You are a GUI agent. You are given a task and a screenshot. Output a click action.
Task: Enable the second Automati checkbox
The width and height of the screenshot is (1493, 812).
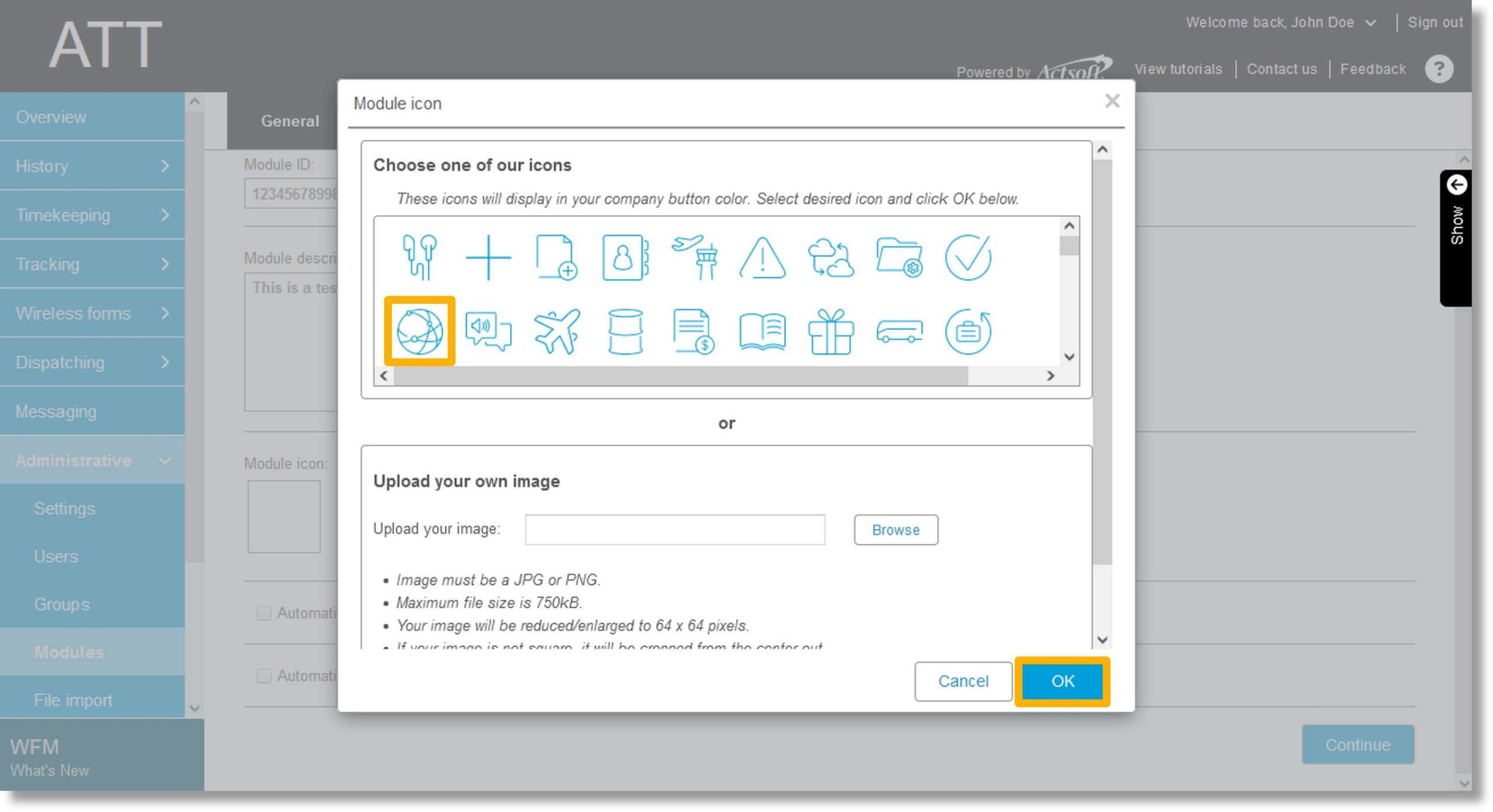(264, 676)
